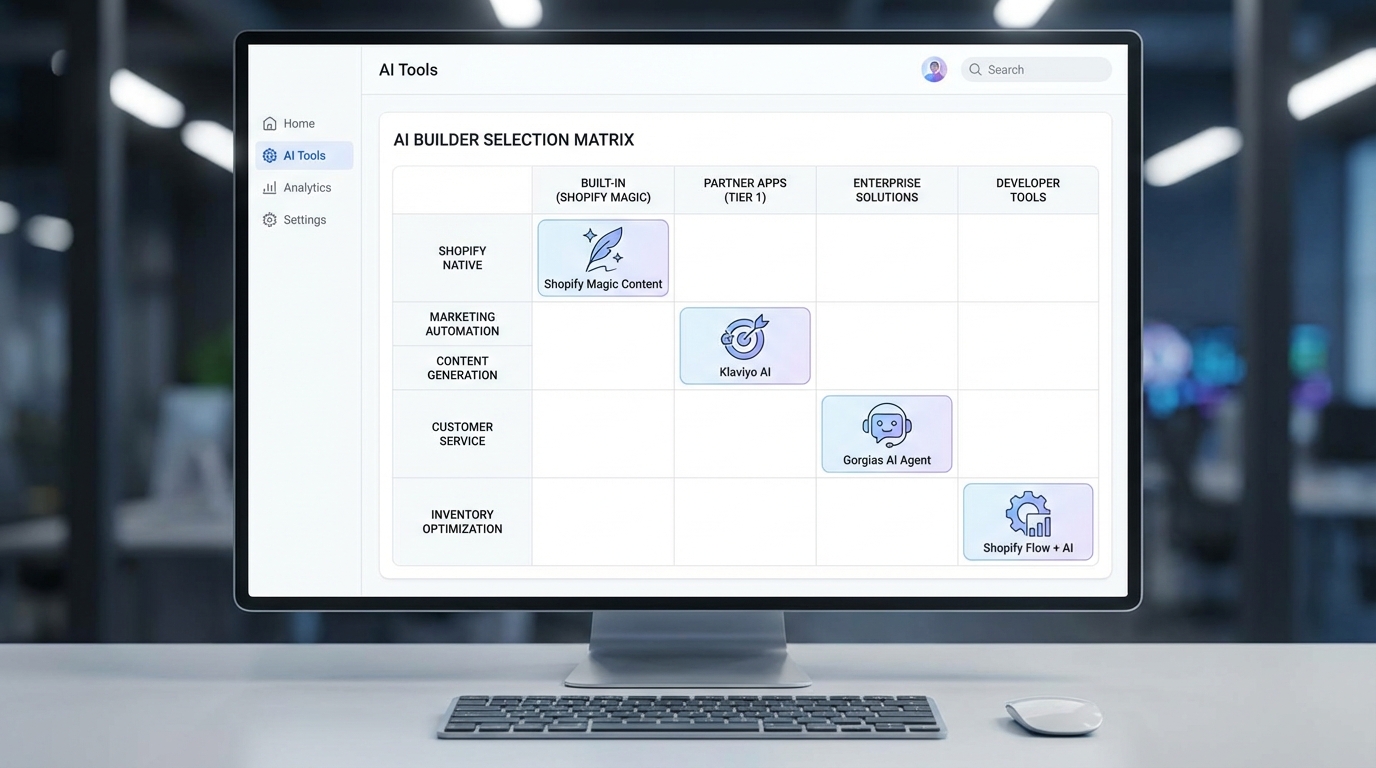
Task: Open the Settings gear icon
Action: click(270, 219)
